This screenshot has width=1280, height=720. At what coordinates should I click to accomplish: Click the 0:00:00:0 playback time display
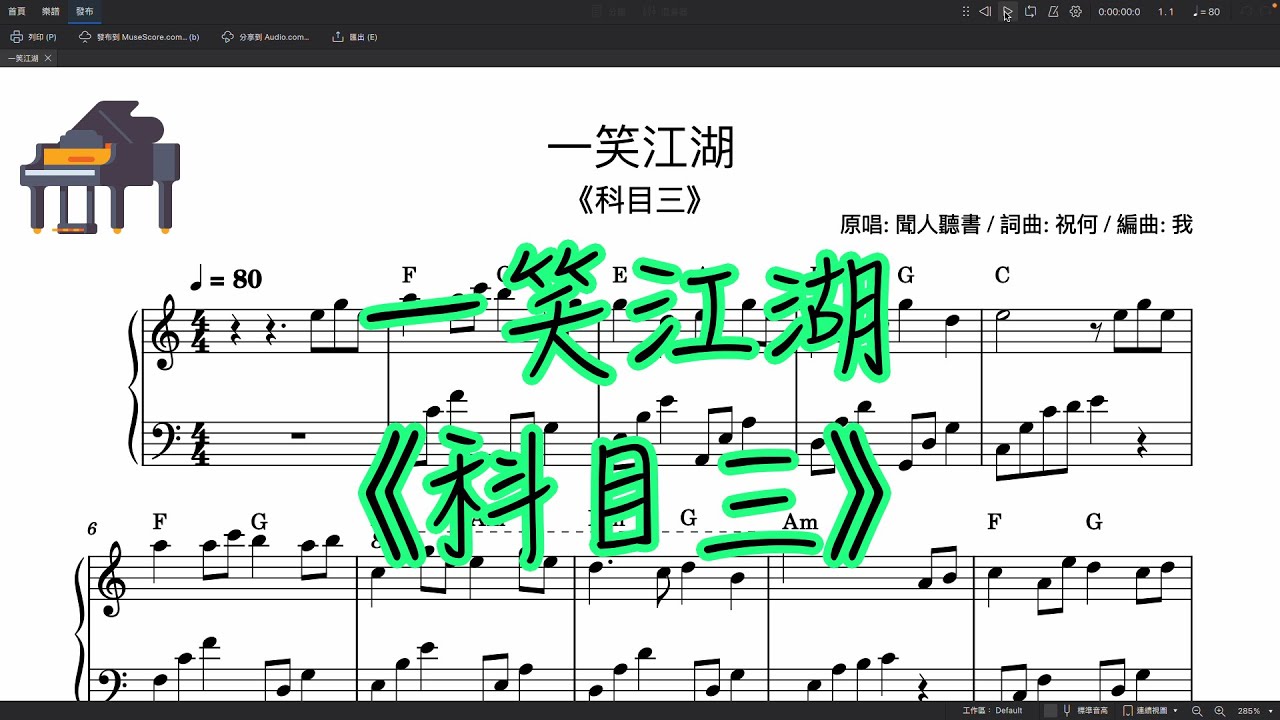[x=1119, y=12]
